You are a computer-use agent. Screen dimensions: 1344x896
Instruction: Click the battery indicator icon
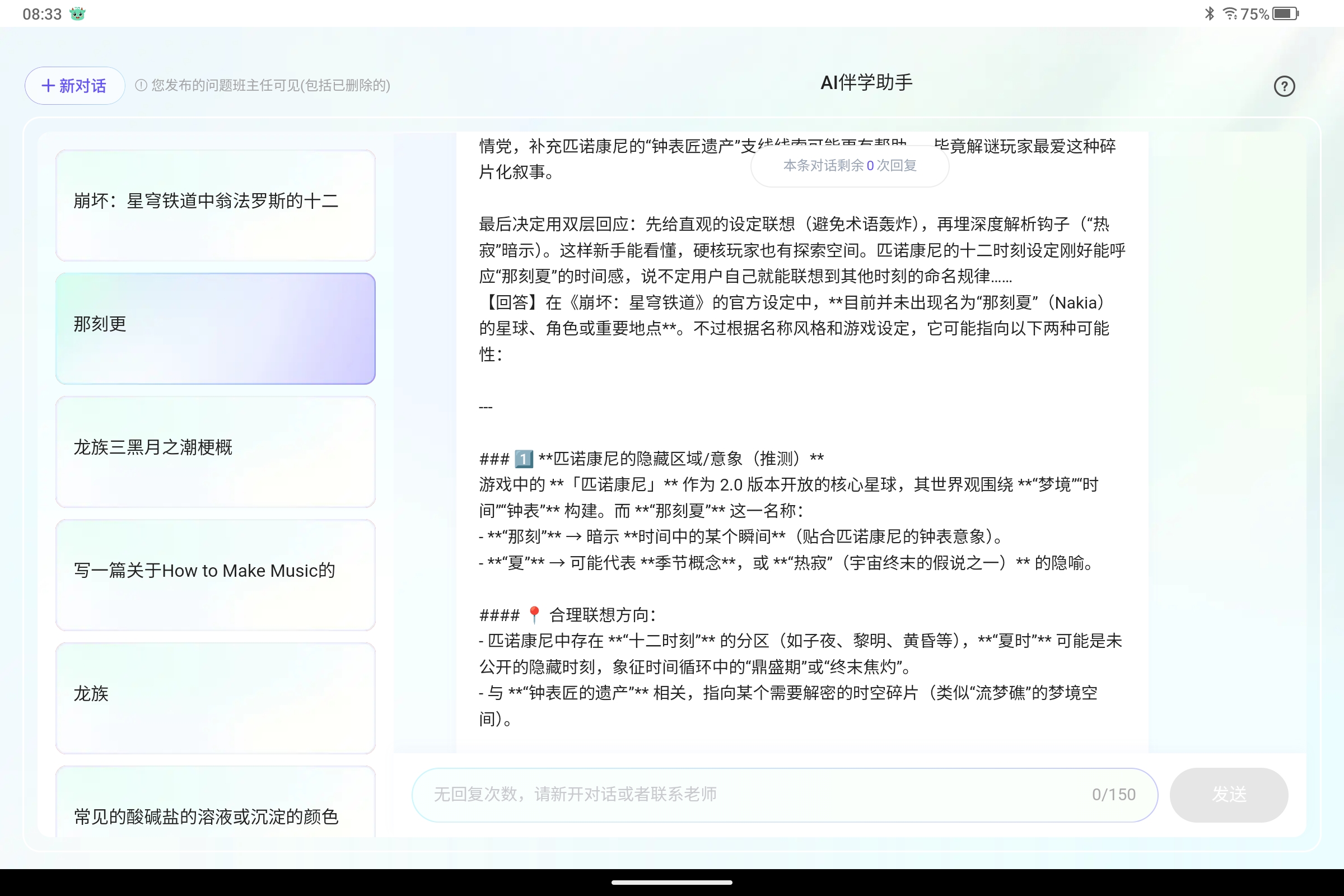(1285, 13)
